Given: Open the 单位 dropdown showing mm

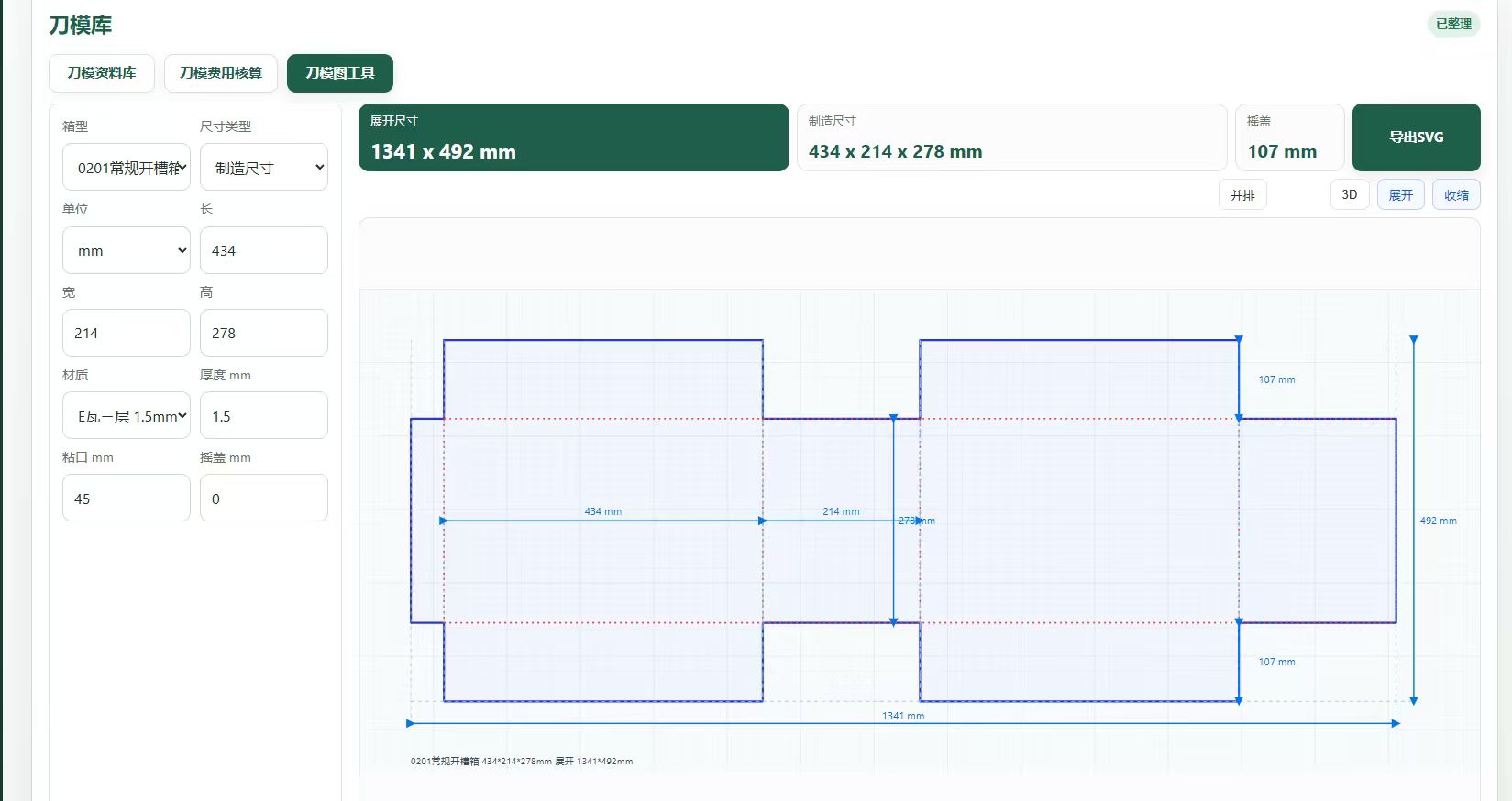Looking at the screenshot, I should point(127,250).
